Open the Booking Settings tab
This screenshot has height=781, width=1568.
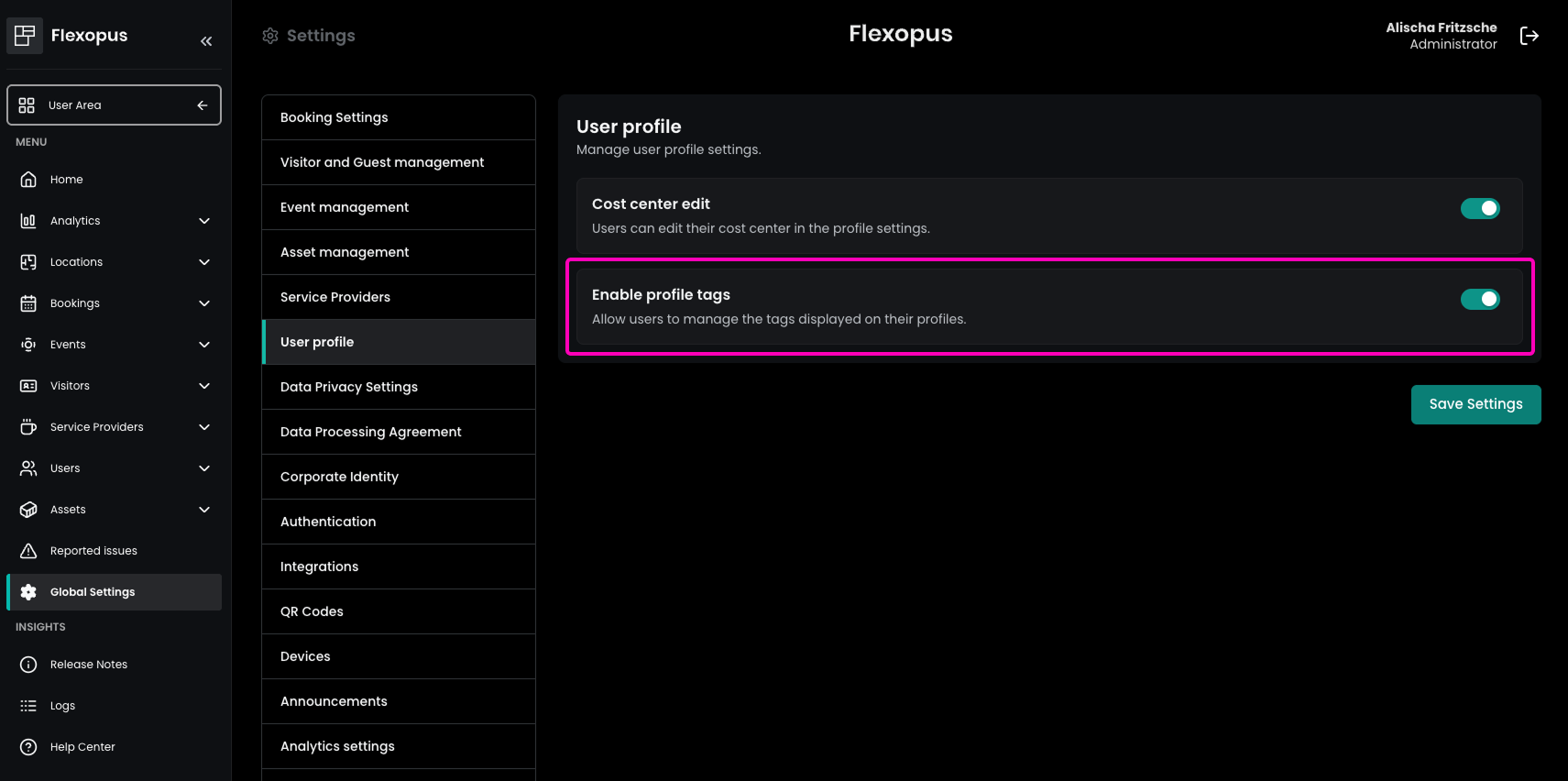(398, 117)
